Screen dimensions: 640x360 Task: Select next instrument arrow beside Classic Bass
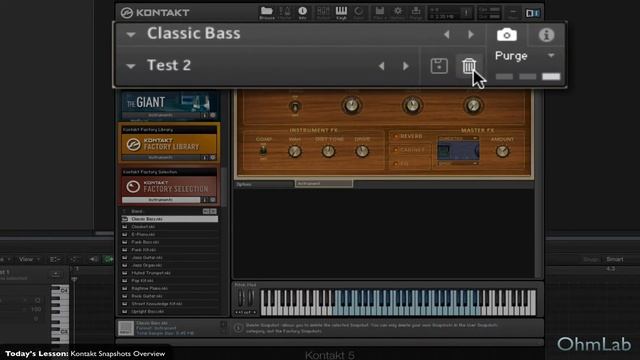471,34
